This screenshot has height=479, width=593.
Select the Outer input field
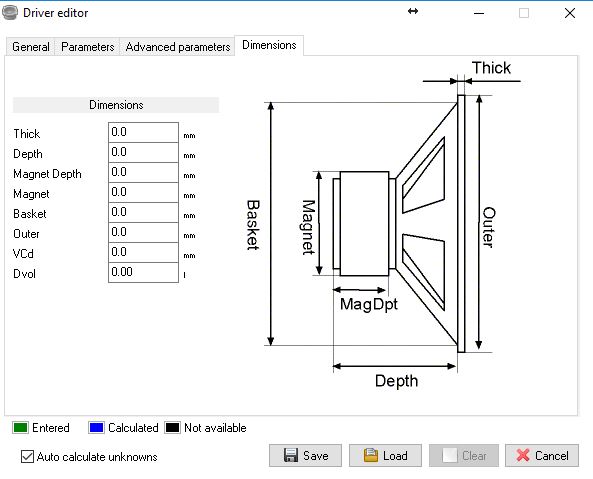(x=143, y=233)
